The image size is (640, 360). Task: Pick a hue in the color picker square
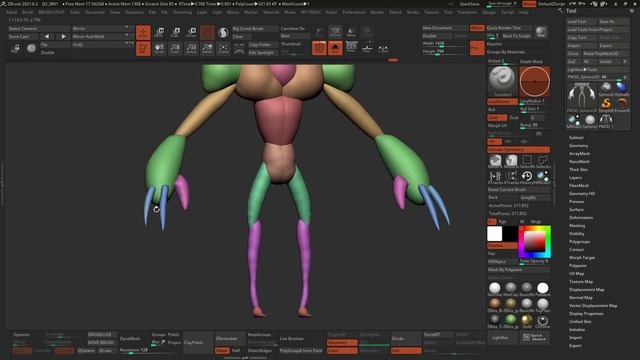coord(535,242)
